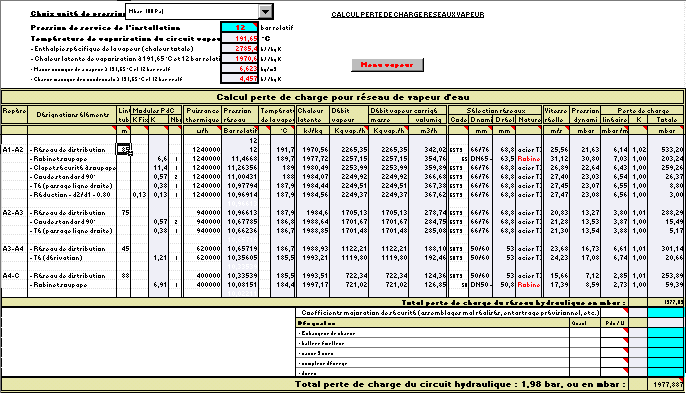686x393 pixels.
Task: Click the total pressure loss cell 533,20
Action: click(666, 150)
